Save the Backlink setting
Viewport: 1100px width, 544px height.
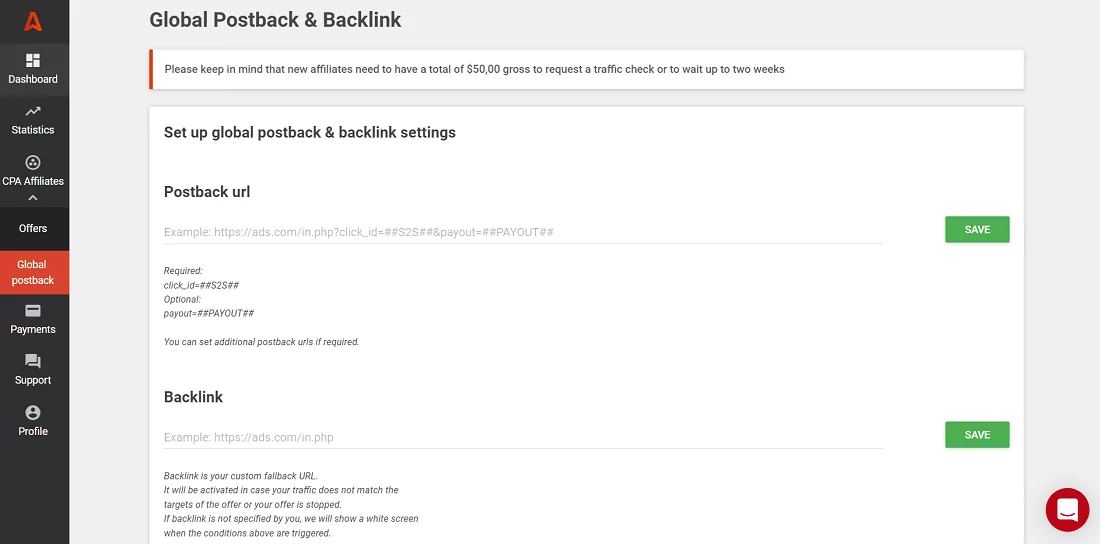pyautogui.click(x=977, y=435)
